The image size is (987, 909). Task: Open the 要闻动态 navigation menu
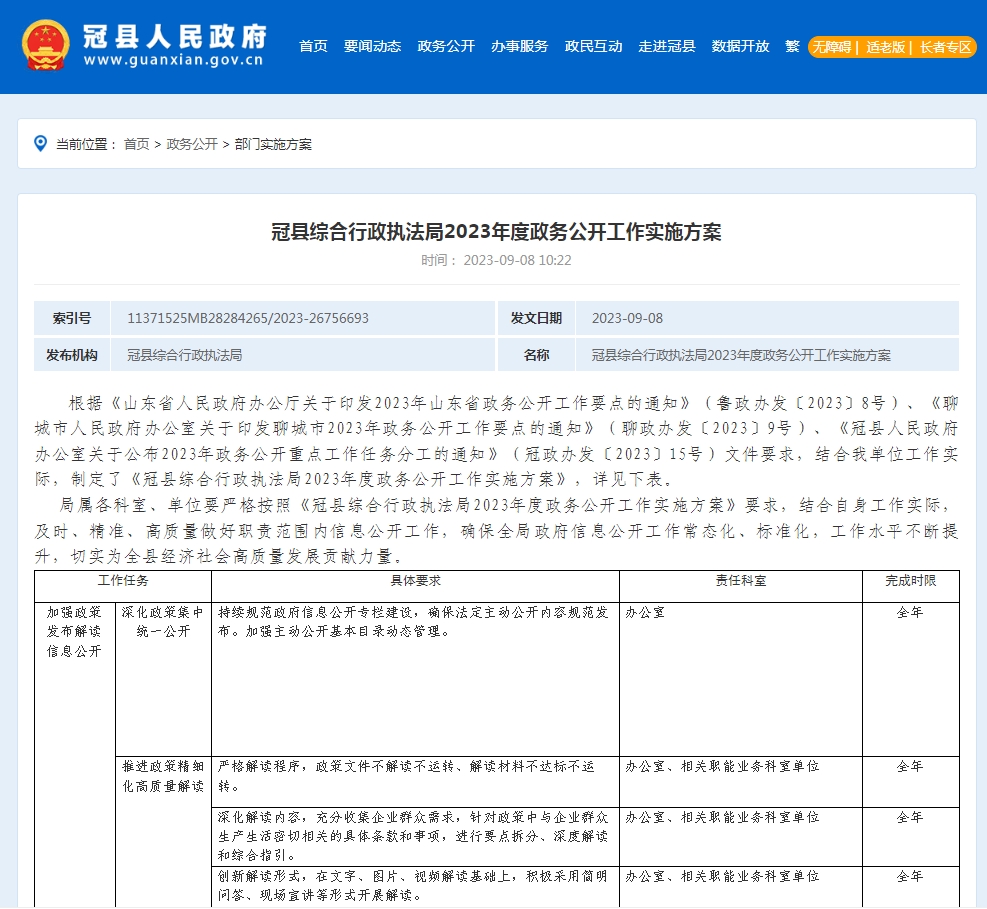click(372, 47)
